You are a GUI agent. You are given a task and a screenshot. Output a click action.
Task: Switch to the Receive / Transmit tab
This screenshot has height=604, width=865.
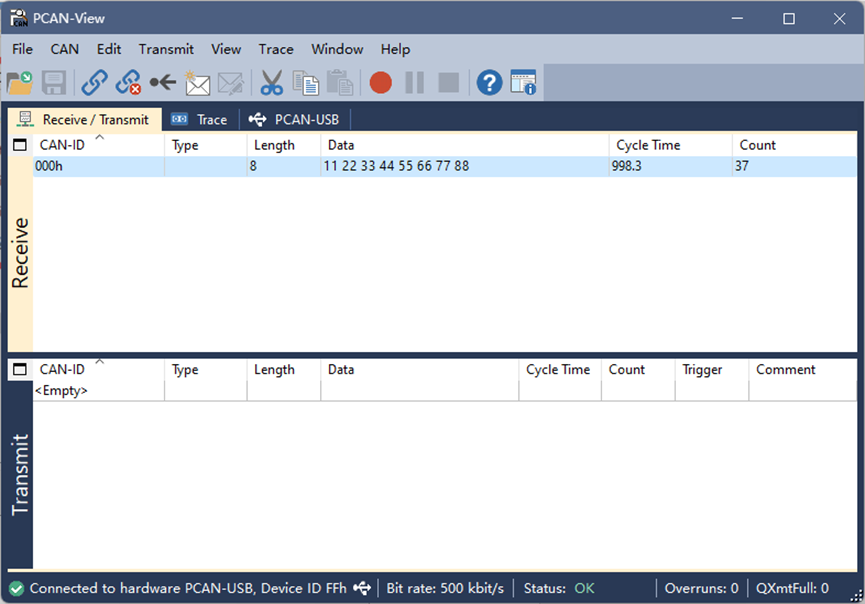85,120
